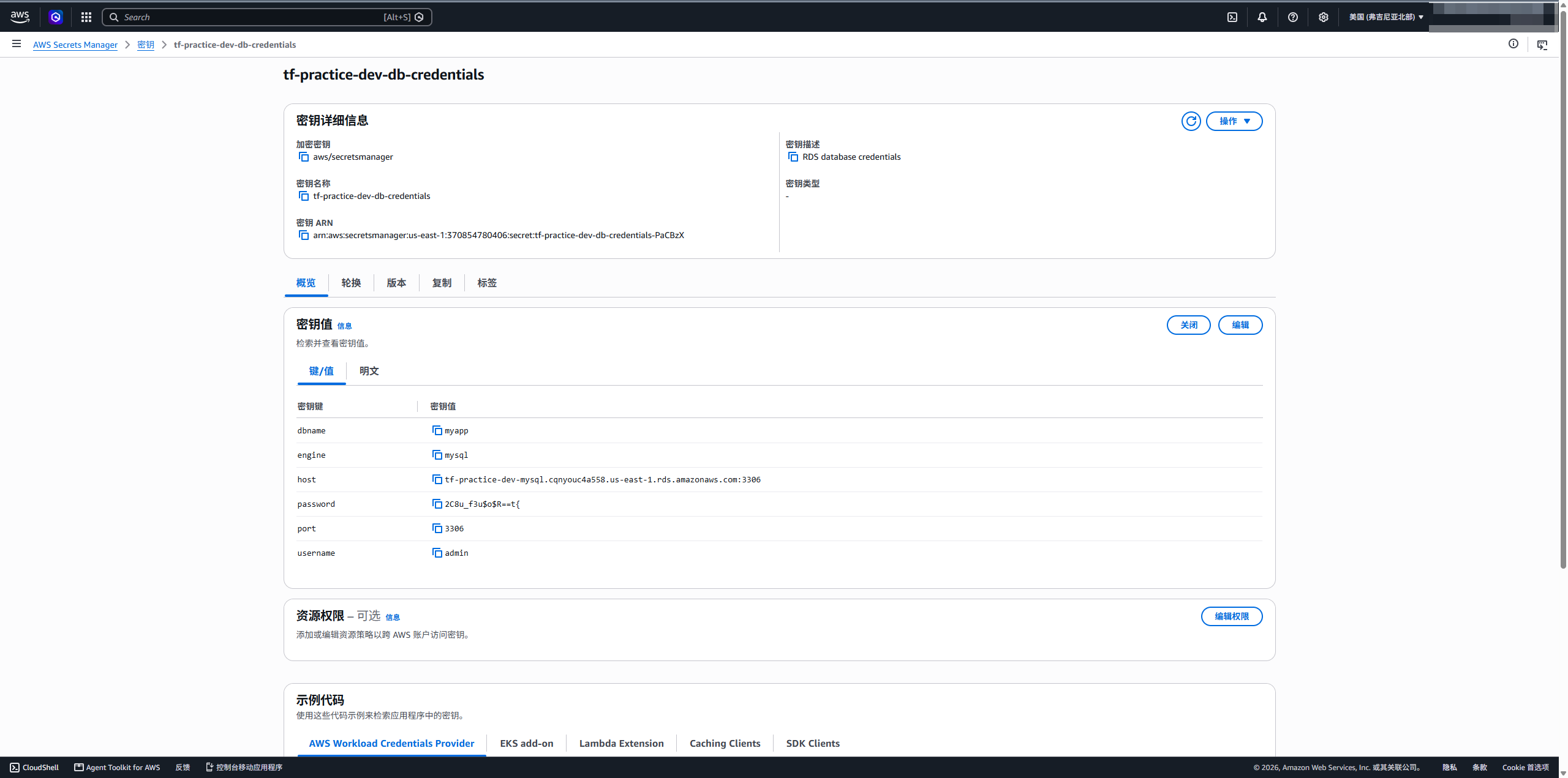1568x778 pixels.
Task: Open 控制台移动应用程序 footer link
Action: coord(244,768)
